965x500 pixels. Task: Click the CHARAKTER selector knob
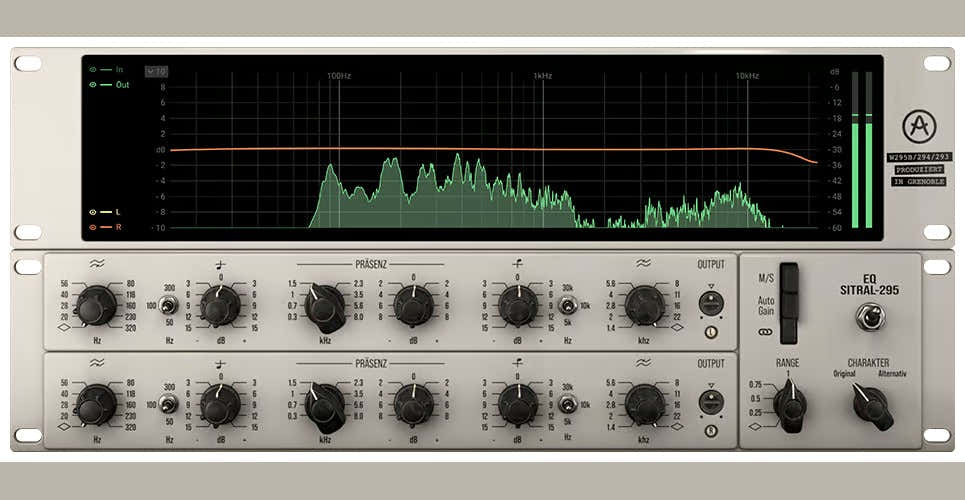(872, 406)
